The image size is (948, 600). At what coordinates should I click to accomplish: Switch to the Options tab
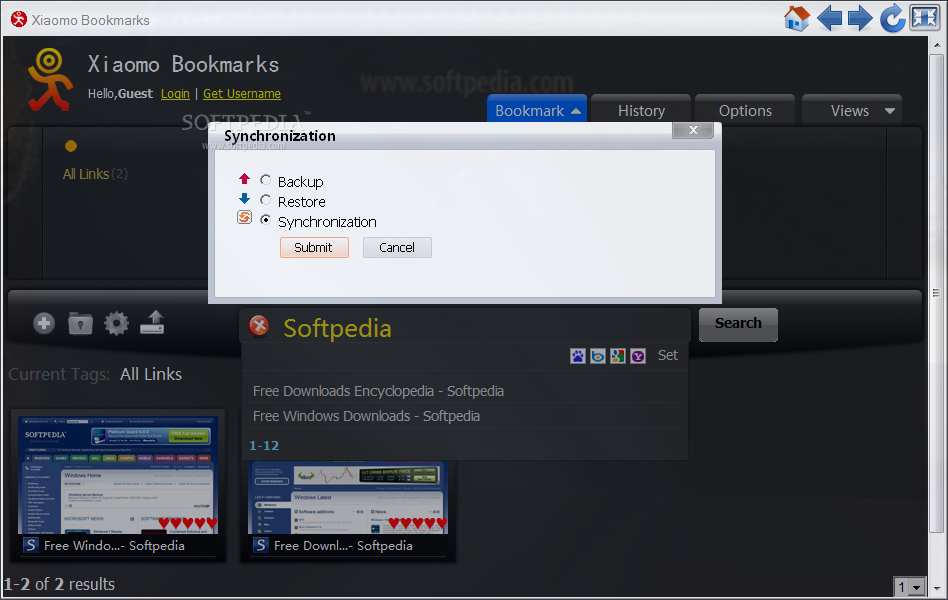click(745, 110)
